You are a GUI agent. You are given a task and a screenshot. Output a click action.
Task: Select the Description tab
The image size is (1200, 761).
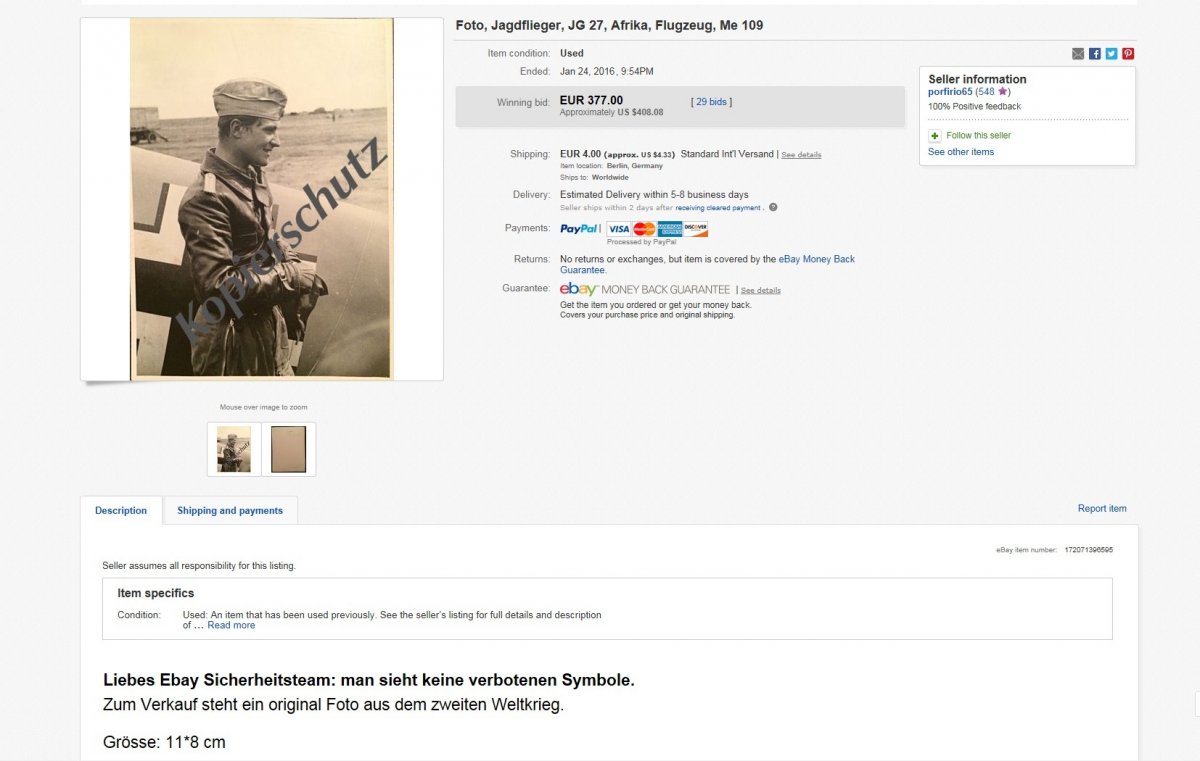tap(121, 511)
